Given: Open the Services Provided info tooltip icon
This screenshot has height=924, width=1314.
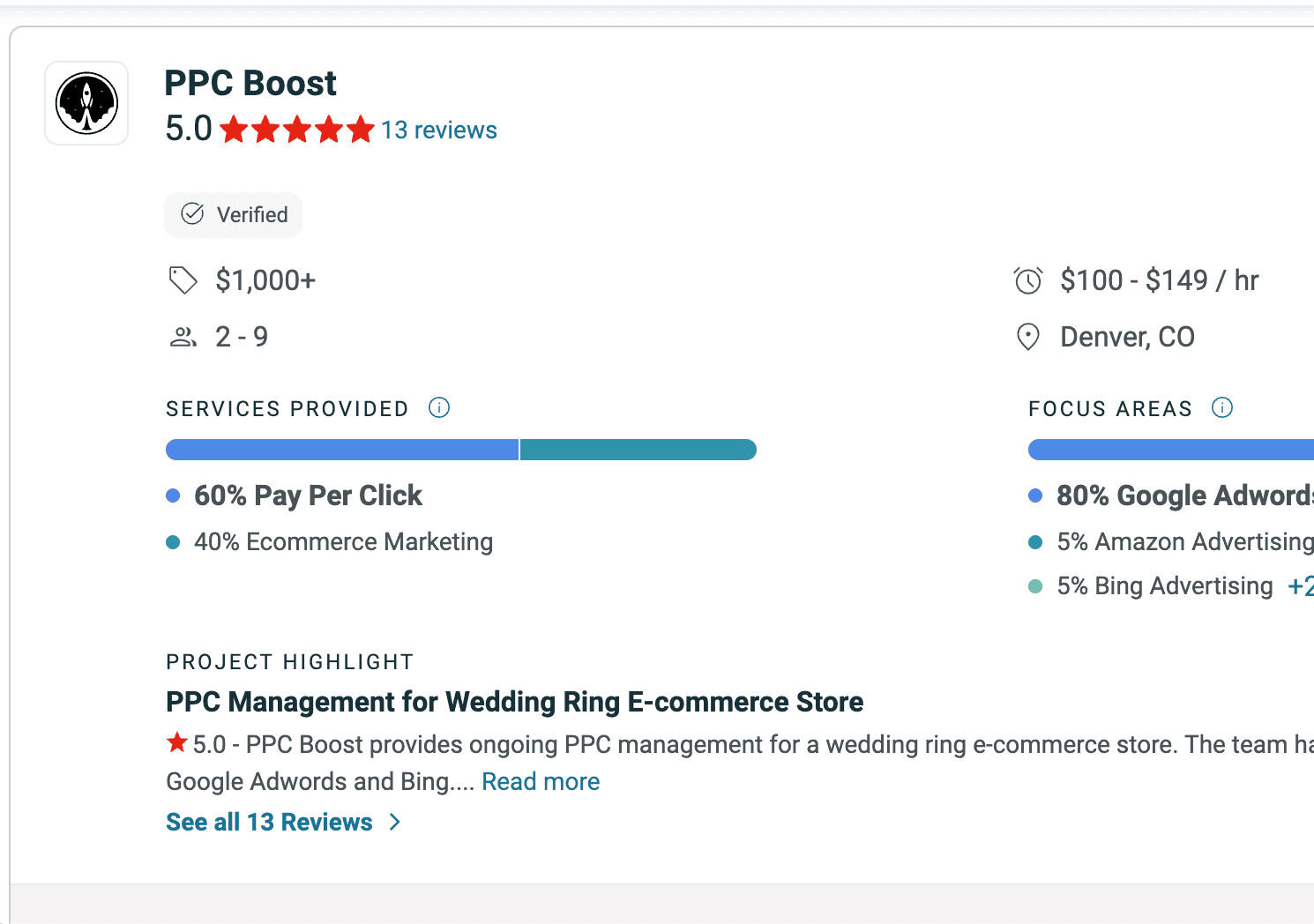Looking at the screenshot, I should click(439, 407).
